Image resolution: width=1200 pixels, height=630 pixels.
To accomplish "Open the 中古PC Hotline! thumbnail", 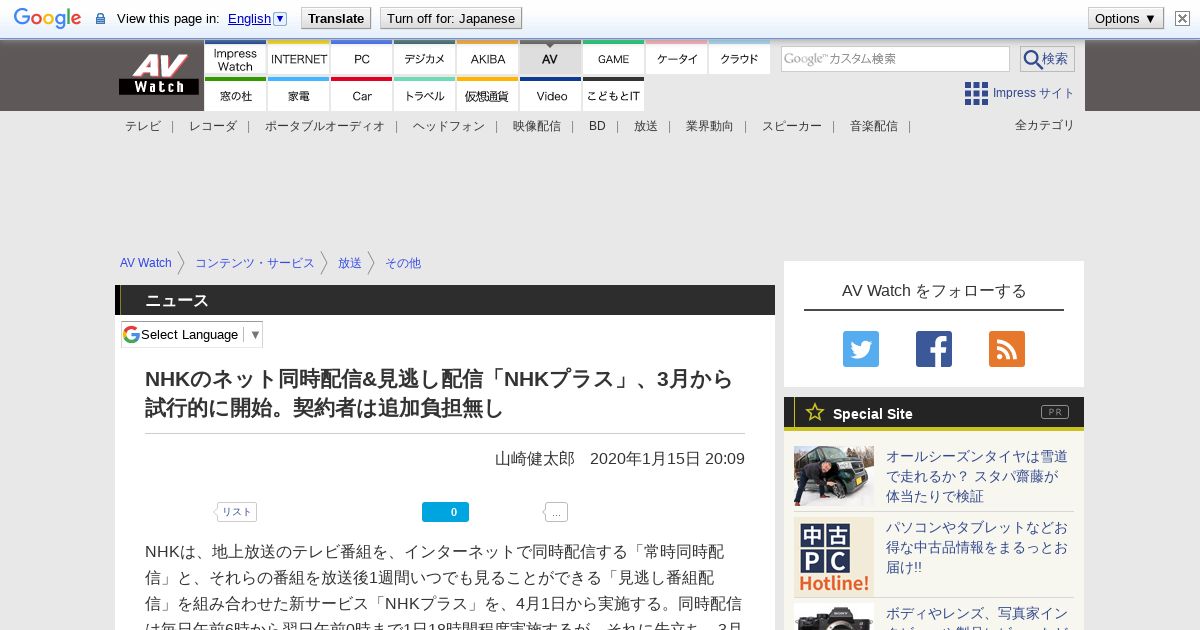I will (834, 557).
